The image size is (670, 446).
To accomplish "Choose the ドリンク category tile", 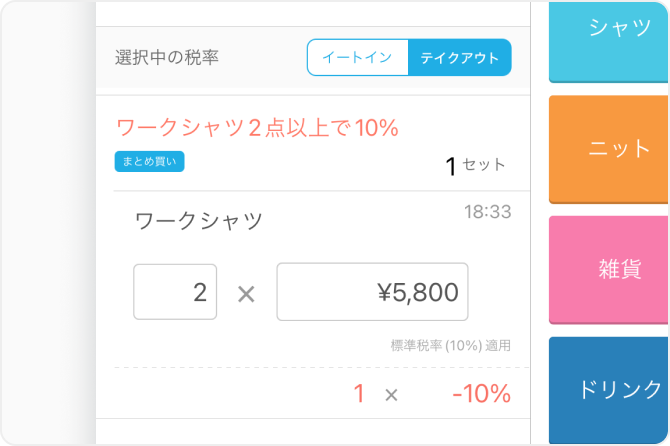I will tap(610, 389).
